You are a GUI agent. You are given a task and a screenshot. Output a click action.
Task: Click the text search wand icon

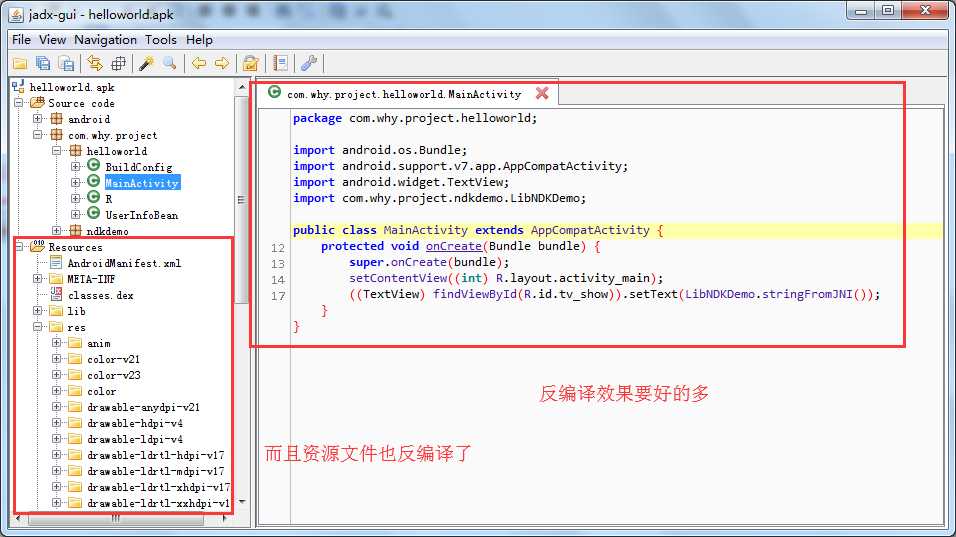(x=146, y=63)
